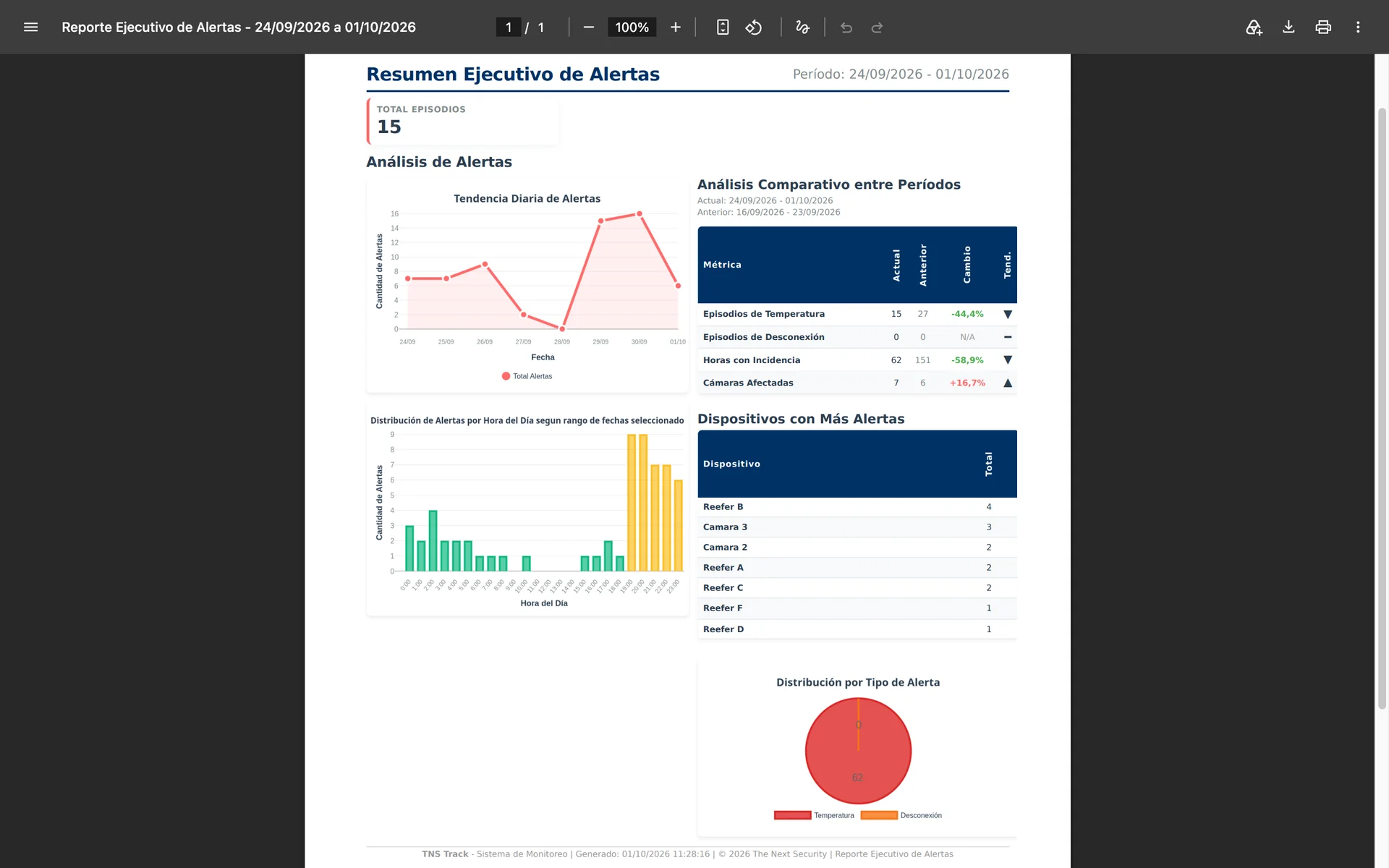1389x868 pixels.
Task: Click the down trend arrow for Horas con Incidencia
Action: click(1008, 360)
